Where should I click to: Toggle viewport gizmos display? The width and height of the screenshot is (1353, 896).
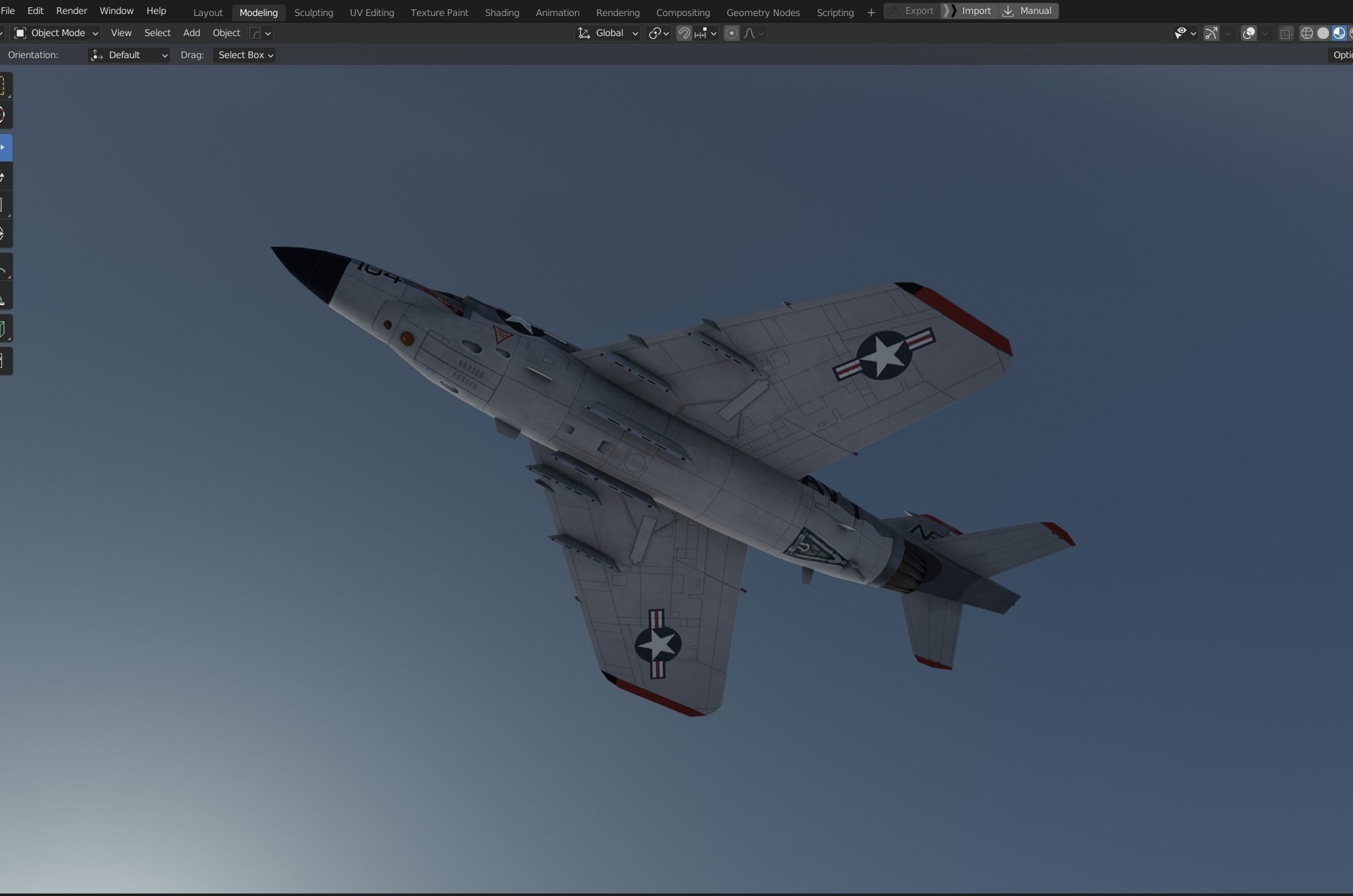click(1211, 33)
